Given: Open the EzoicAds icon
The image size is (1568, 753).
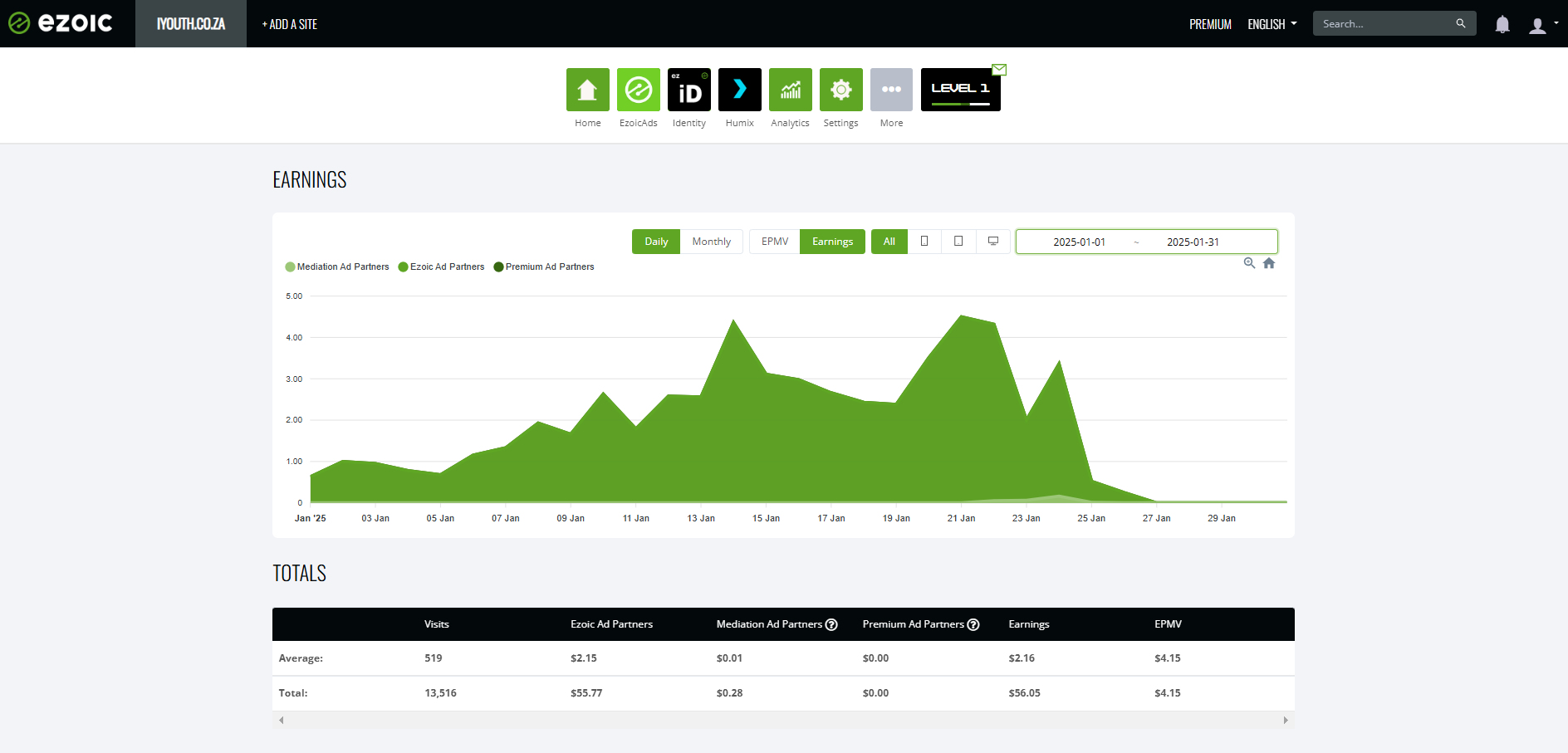Looking at the screenshot, I should pos(639,90).
